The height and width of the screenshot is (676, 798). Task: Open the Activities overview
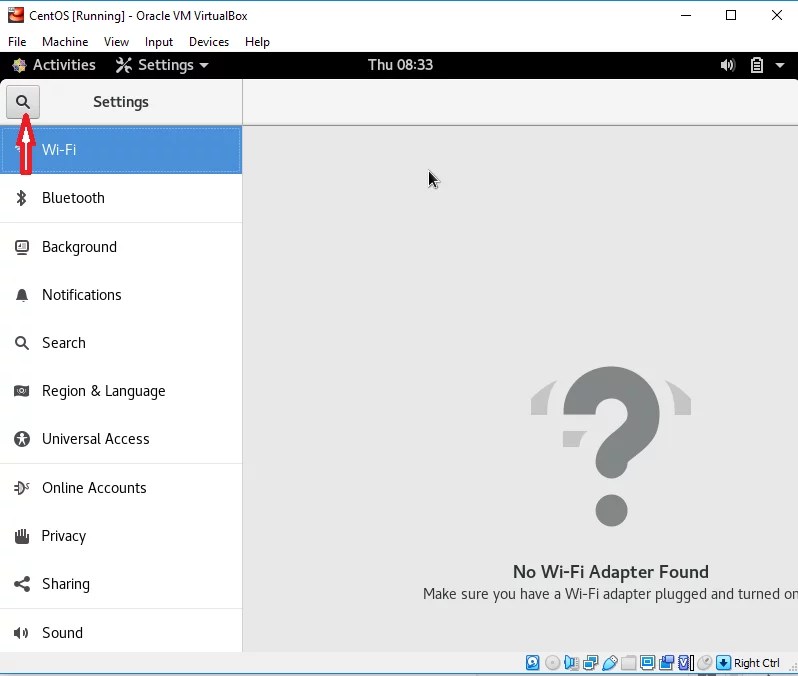point(54,65)
